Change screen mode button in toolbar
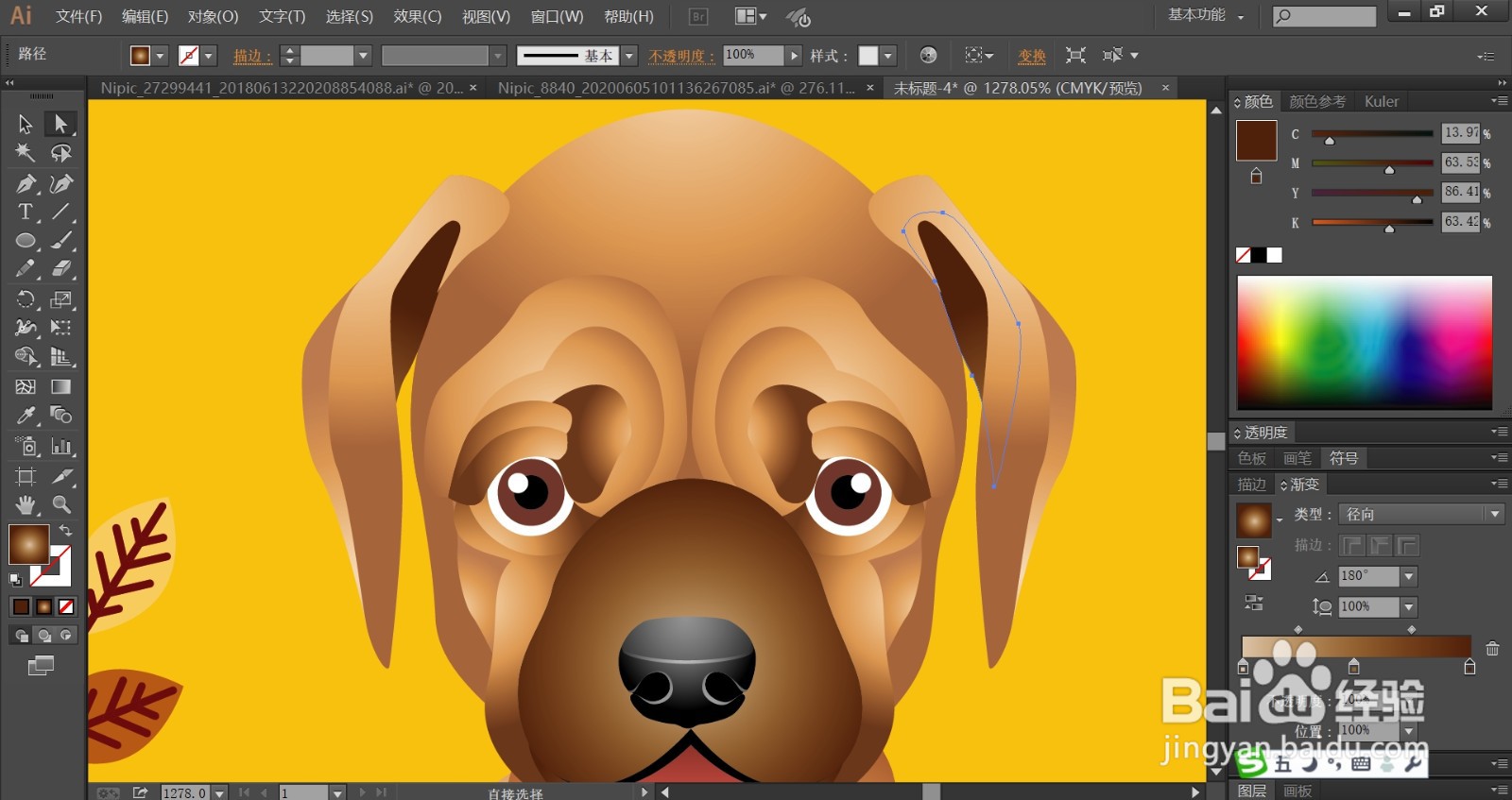 tap(41, 666)
